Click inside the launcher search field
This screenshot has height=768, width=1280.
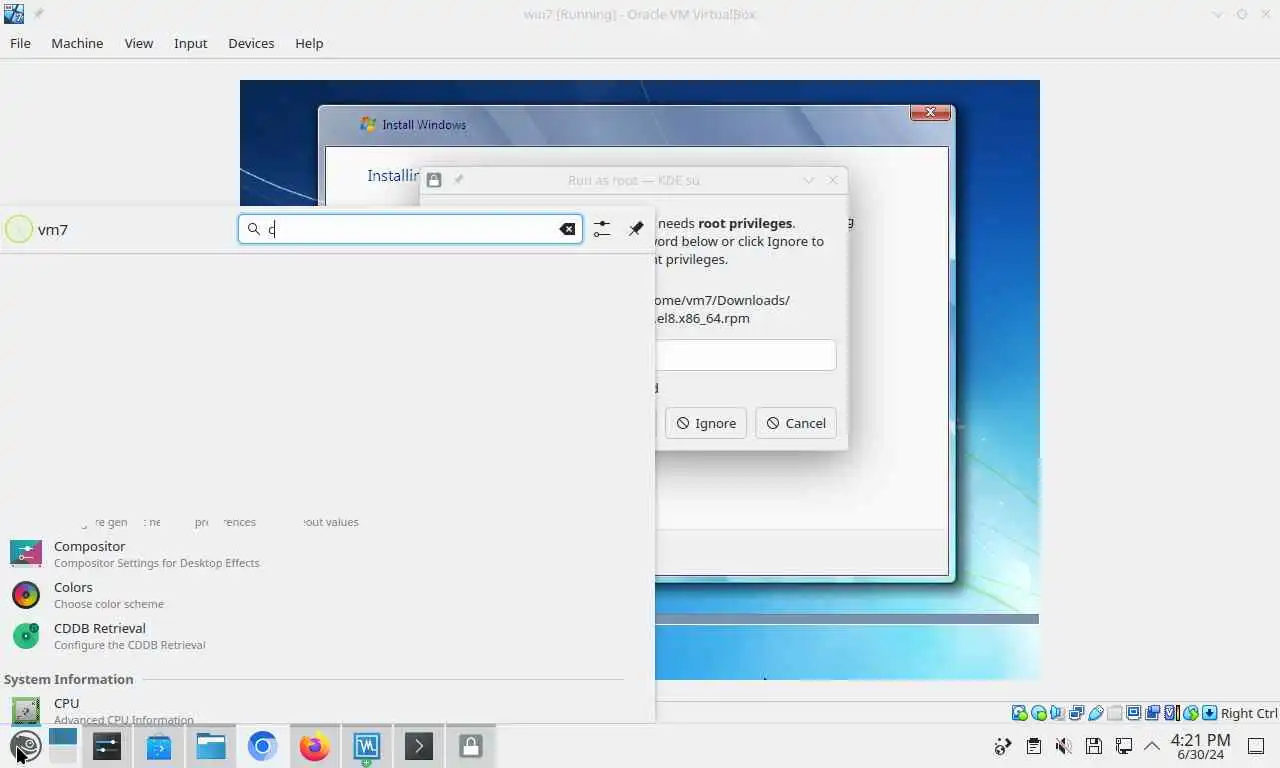410,229
